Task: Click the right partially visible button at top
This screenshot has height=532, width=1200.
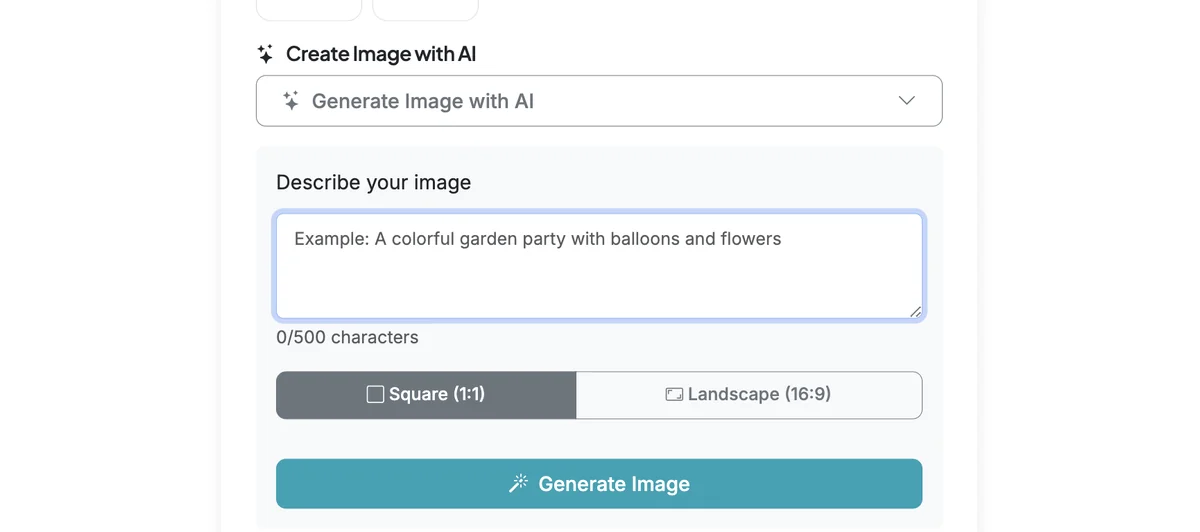Action: [x=425, y=10]
